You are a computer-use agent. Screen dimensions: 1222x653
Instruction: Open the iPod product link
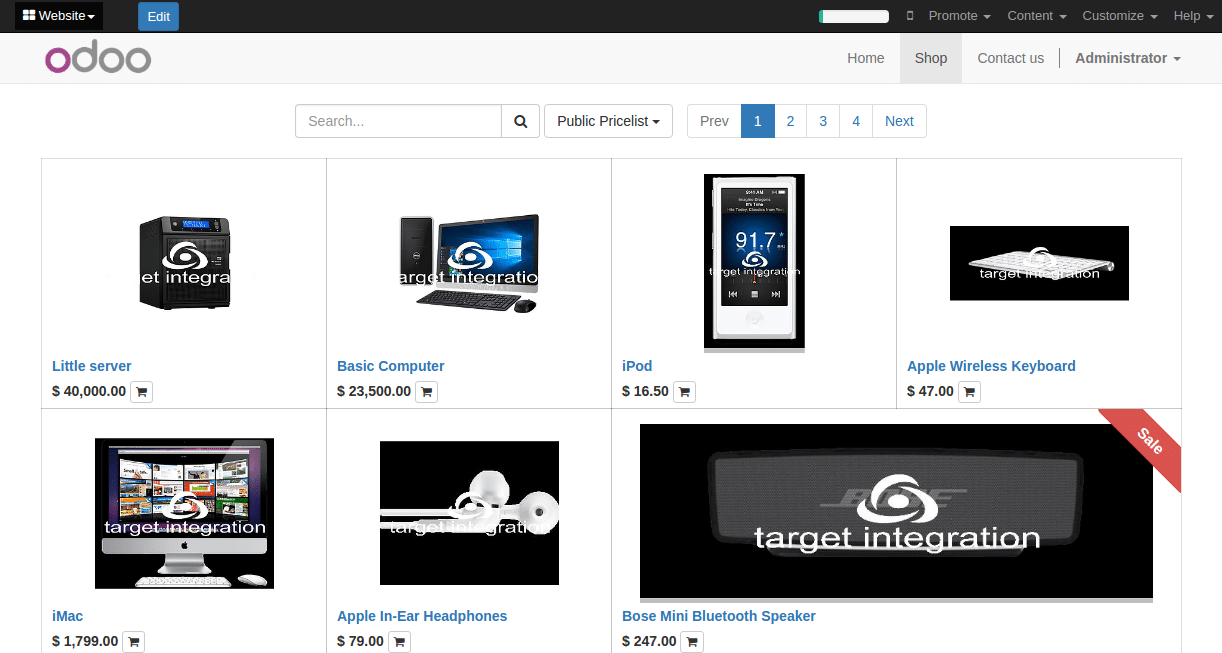(x=637, y=366)
